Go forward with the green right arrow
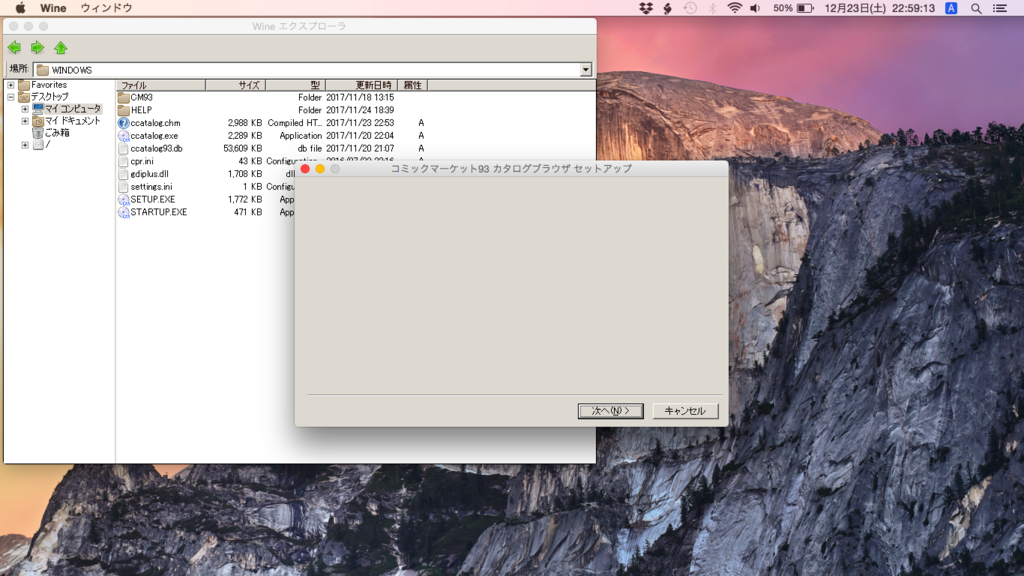Screen dimensions: 1024x576 [37, 48]
